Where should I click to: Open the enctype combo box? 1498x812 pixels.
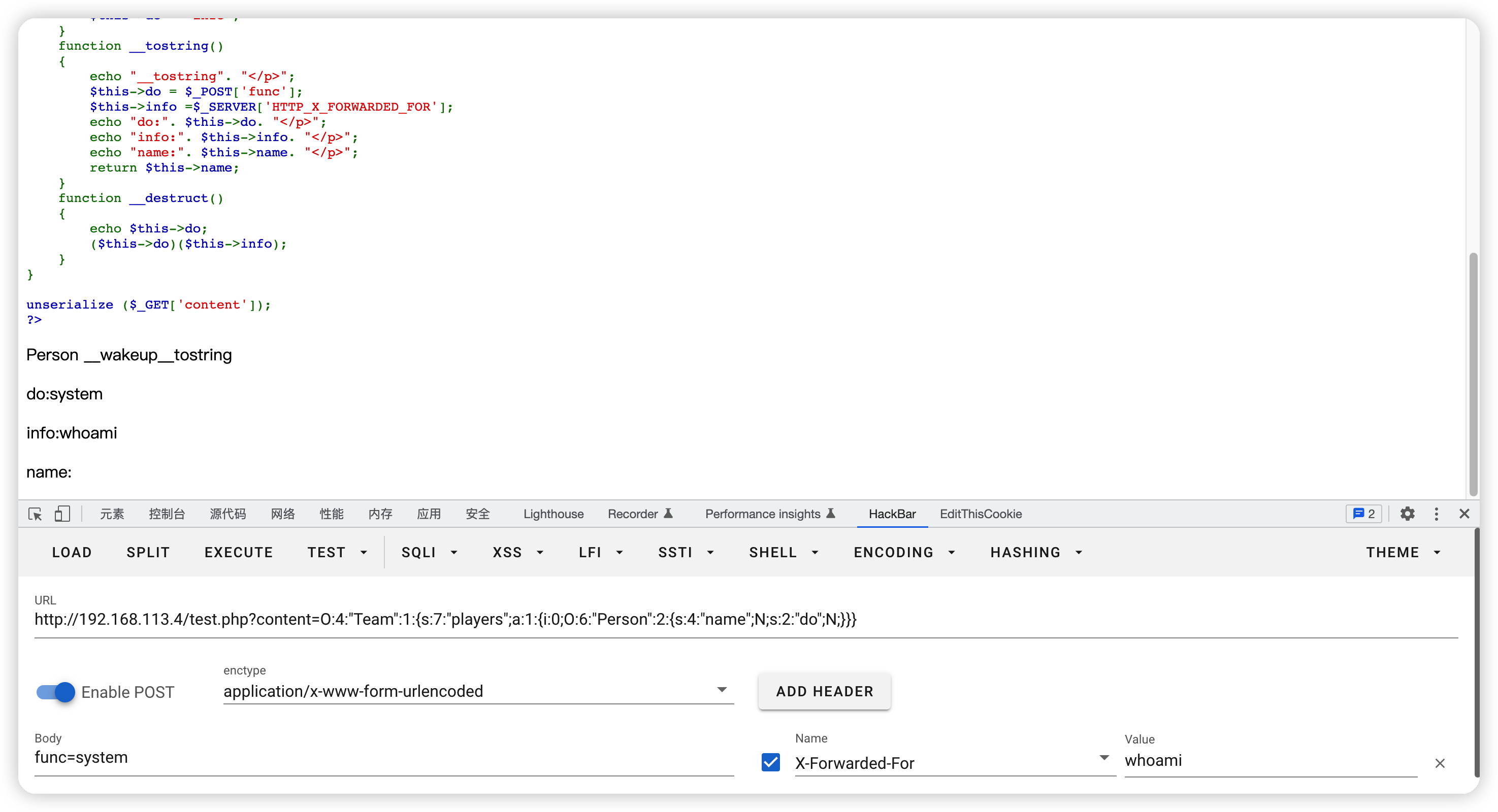click(x=477, y=691)
